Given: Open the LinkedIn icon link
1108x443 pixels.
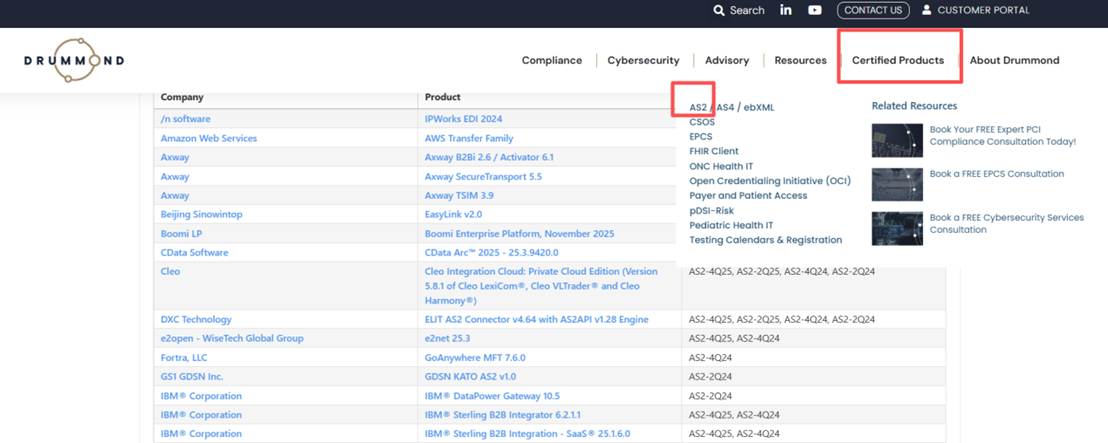Looking at the screenshot, I should pyautogui.click(x=786, y=10).
